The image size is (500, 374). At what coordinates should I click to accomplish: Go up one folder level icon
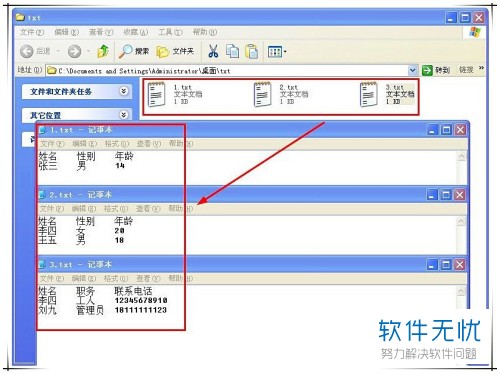[x=103, y=51]
